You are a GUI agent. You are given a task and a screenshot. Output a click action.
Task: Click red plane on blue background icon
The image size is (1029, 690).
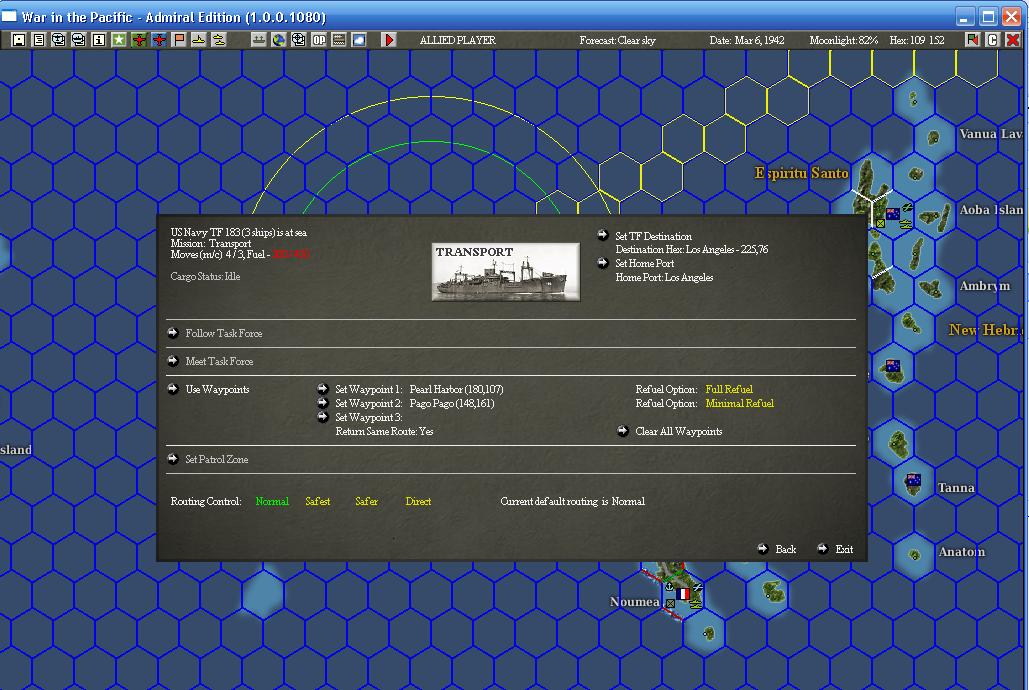[159, 40]
